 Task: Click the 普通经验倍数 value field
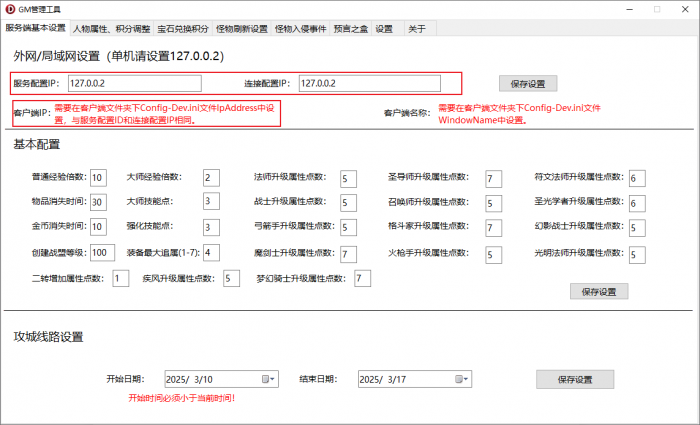pos(98,178)
